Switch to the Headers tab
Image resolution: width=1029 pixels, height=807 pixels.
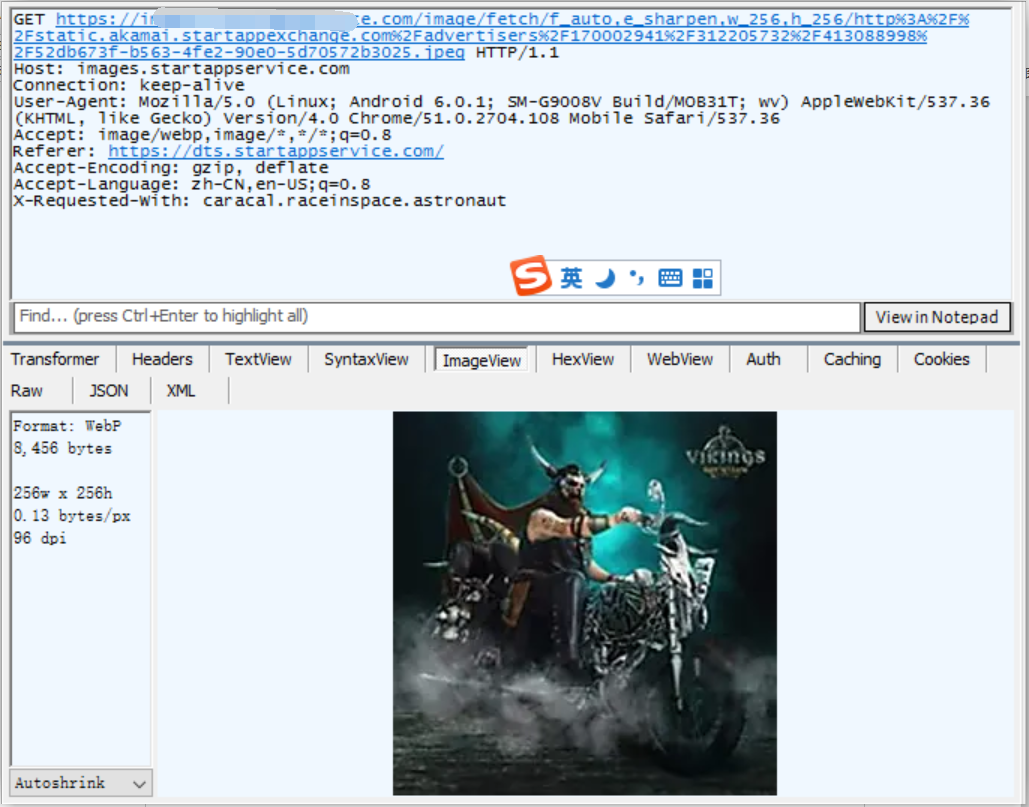coord(162,360)
